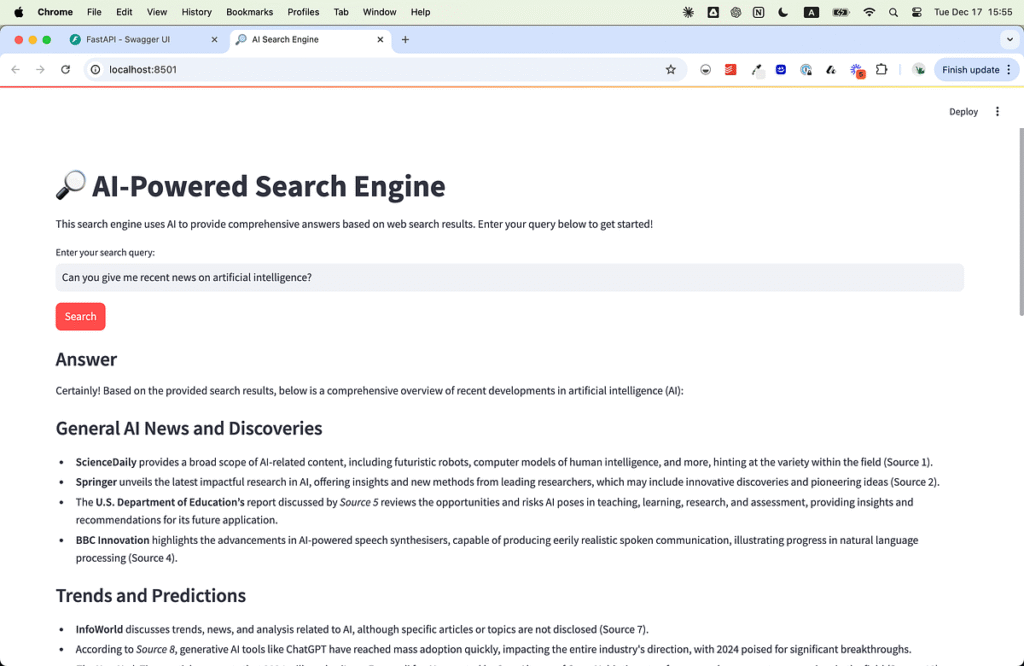Screen dimensions: 1024x666
Task: Focus the search query input field
Action: pos(509,278)
